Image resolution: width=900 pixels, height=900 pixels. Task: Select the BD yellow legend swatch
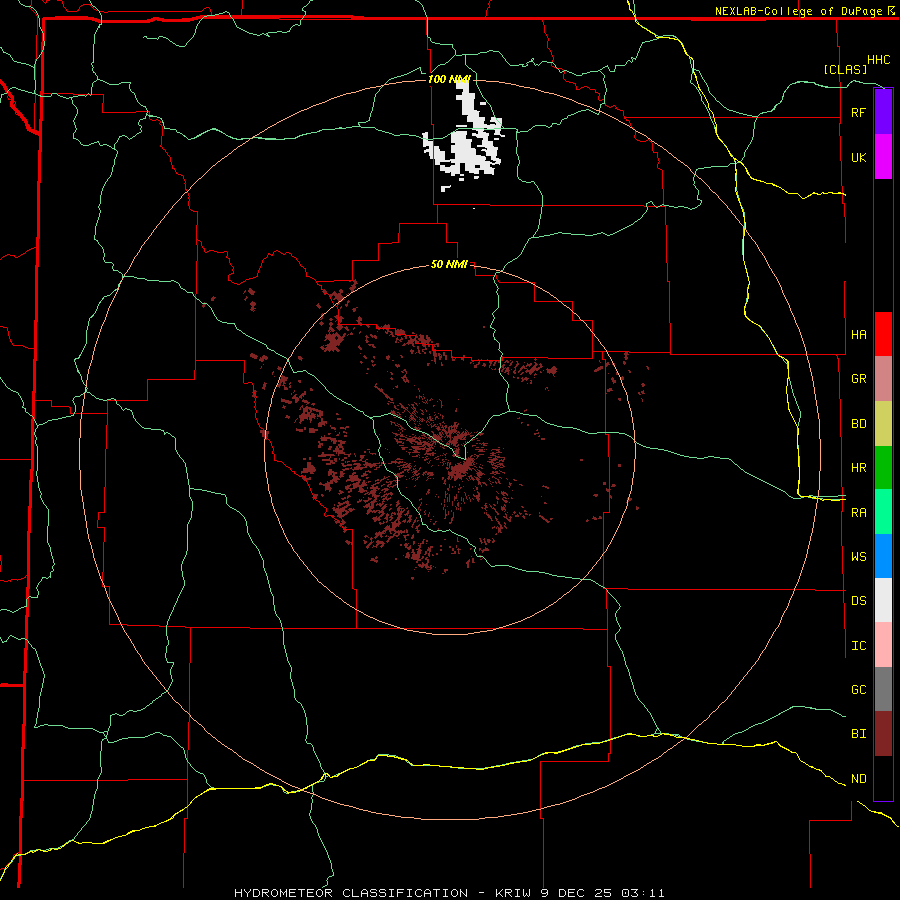coord(883,424)
